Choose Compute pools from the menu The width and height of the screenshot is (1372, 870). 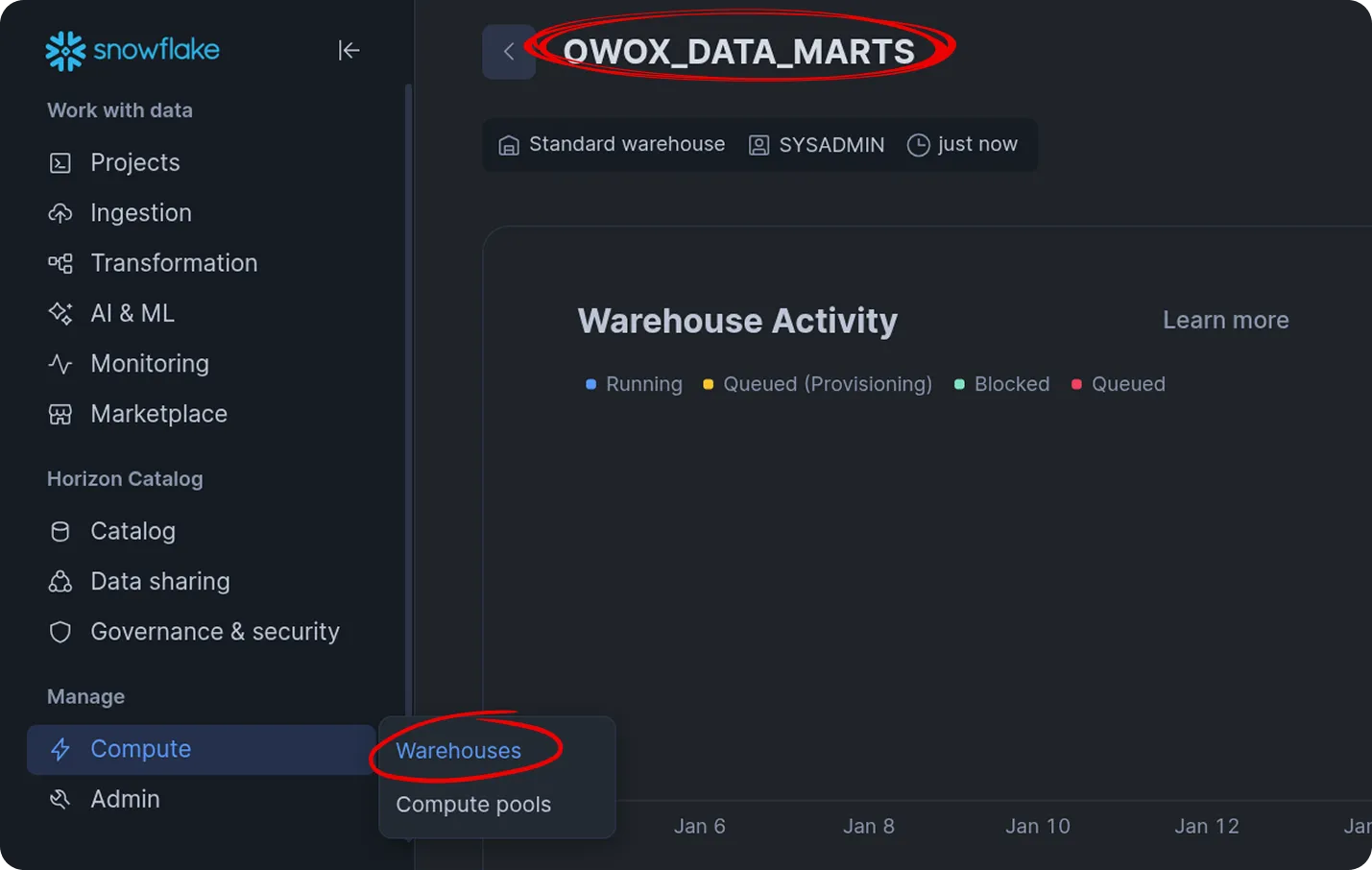pos(472,804)
